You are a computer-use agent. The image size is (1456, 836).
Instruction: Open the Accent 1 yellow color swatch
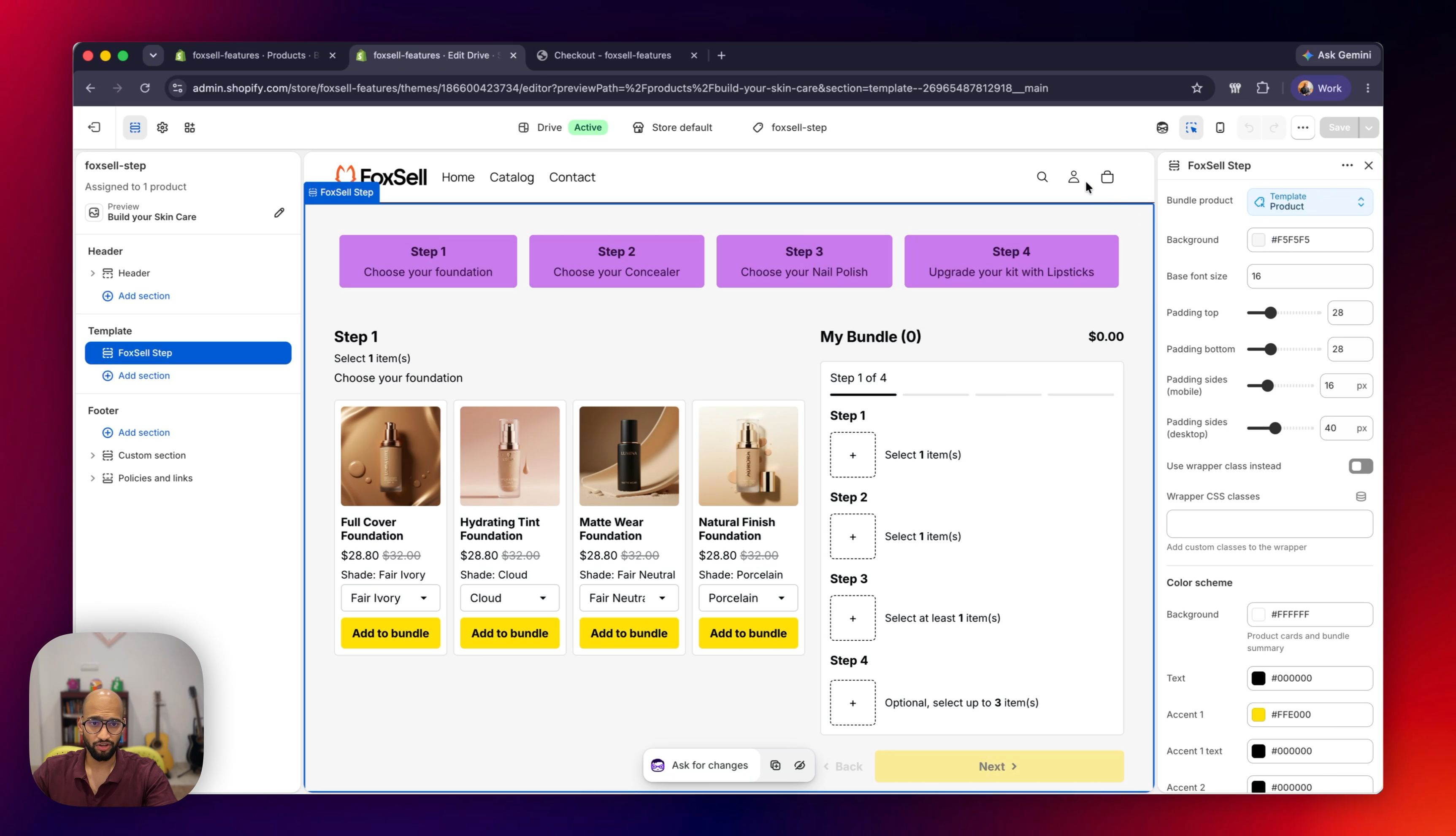pyautogui.click(x=1258, y=715)
